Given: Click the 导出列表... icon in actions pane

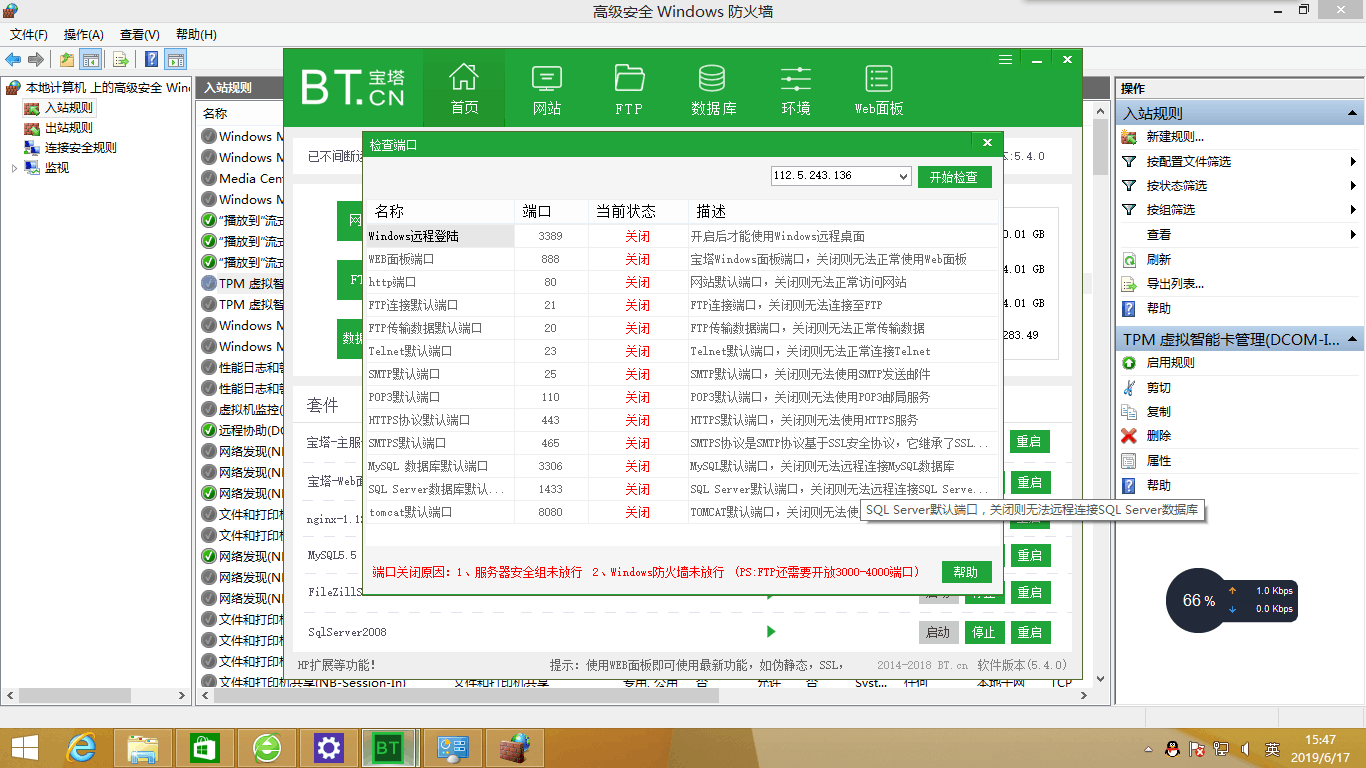Looking at the screenshot, I should (x=1129, y=284).
